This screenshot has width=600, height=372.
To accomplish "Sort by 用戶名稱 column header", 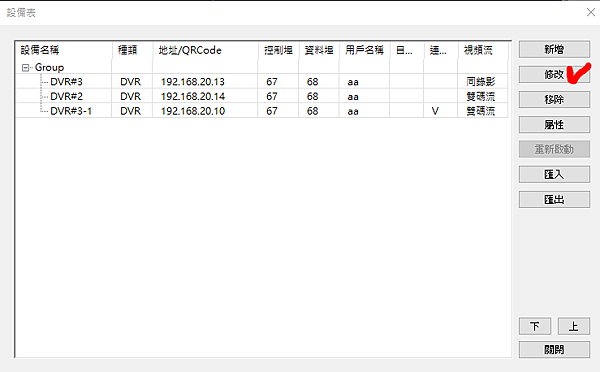I will [365, 50].
